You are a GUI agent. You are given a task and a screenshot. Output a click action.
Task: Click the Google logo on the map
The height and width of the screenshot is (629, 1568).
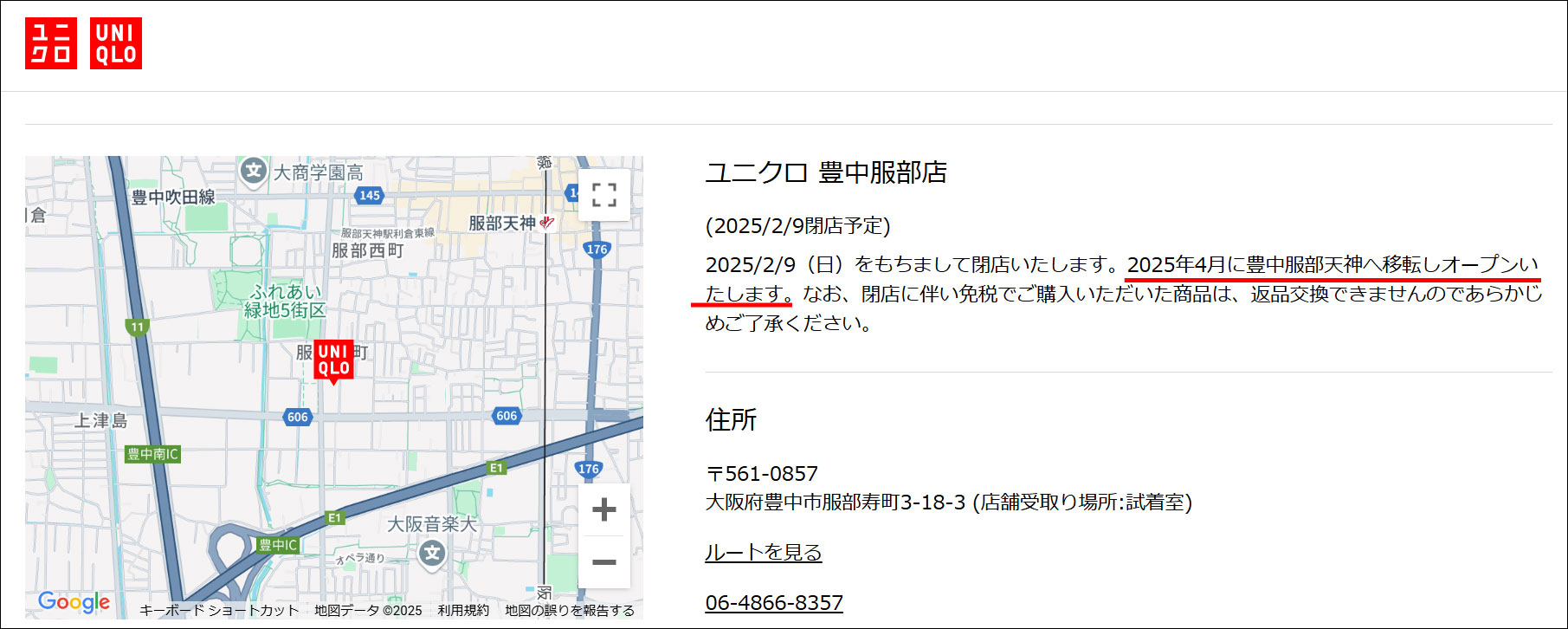[74, 602]
